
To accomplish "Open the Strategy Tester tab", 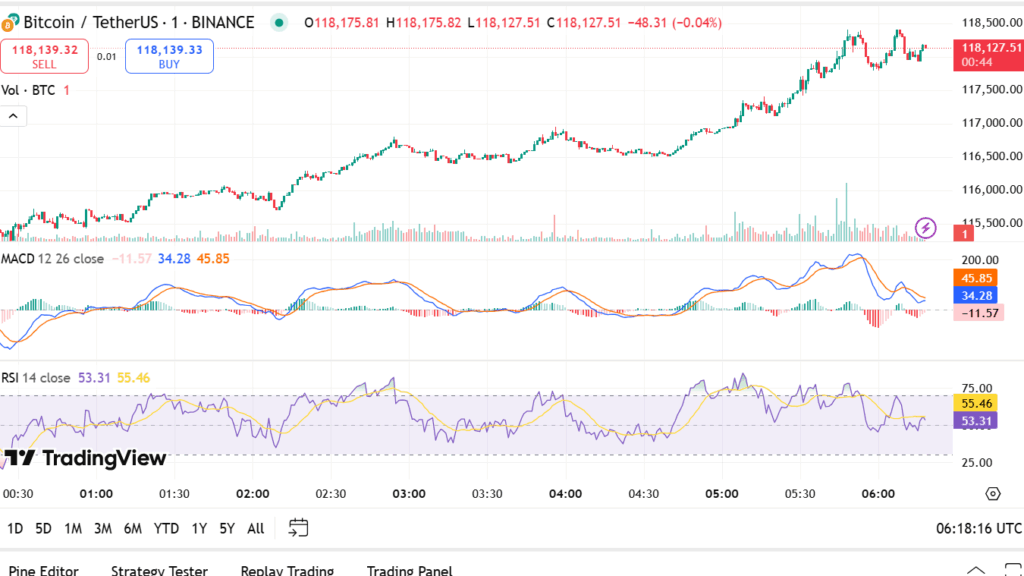I will (159, 570).
